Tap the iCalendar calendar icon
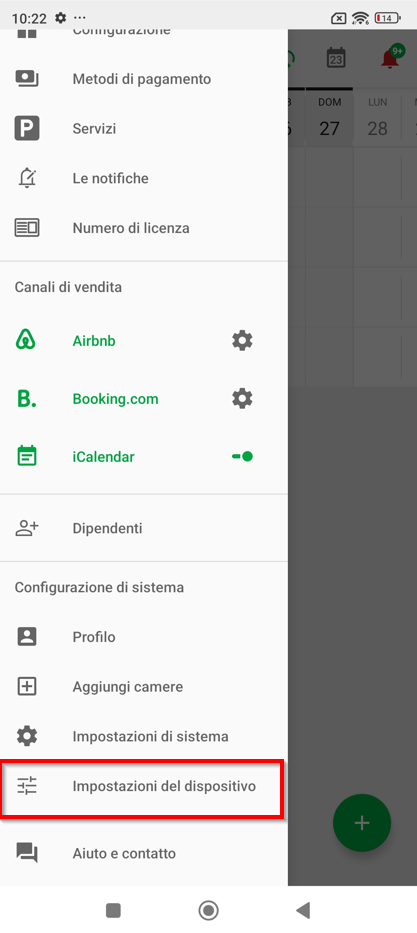The height and width of the screenshot is (933, 417). coord(26,456)
